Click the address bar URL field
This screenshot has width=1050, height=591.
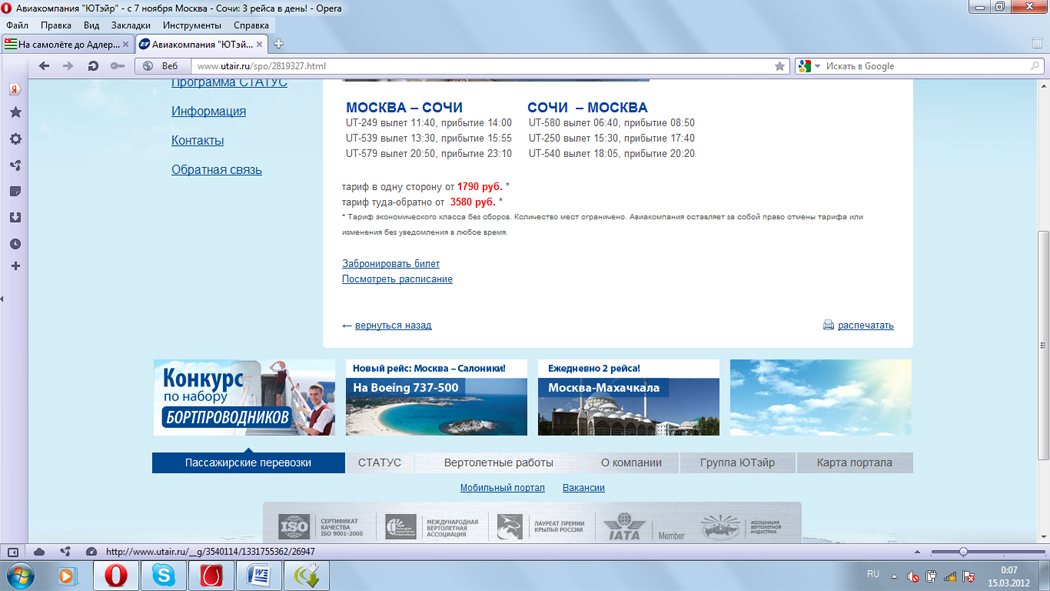[482, 66]
